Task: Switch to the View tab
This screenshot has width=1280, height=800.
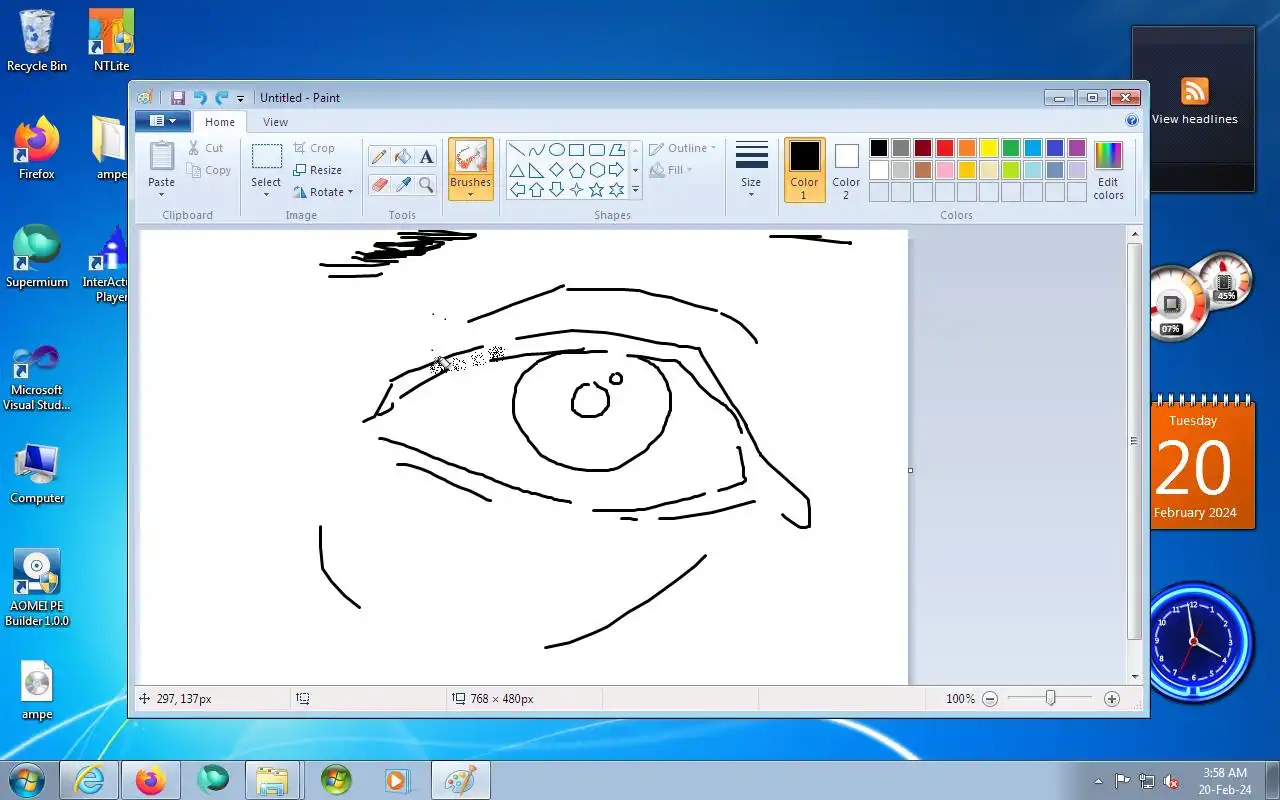Action: tap(275, 122)
